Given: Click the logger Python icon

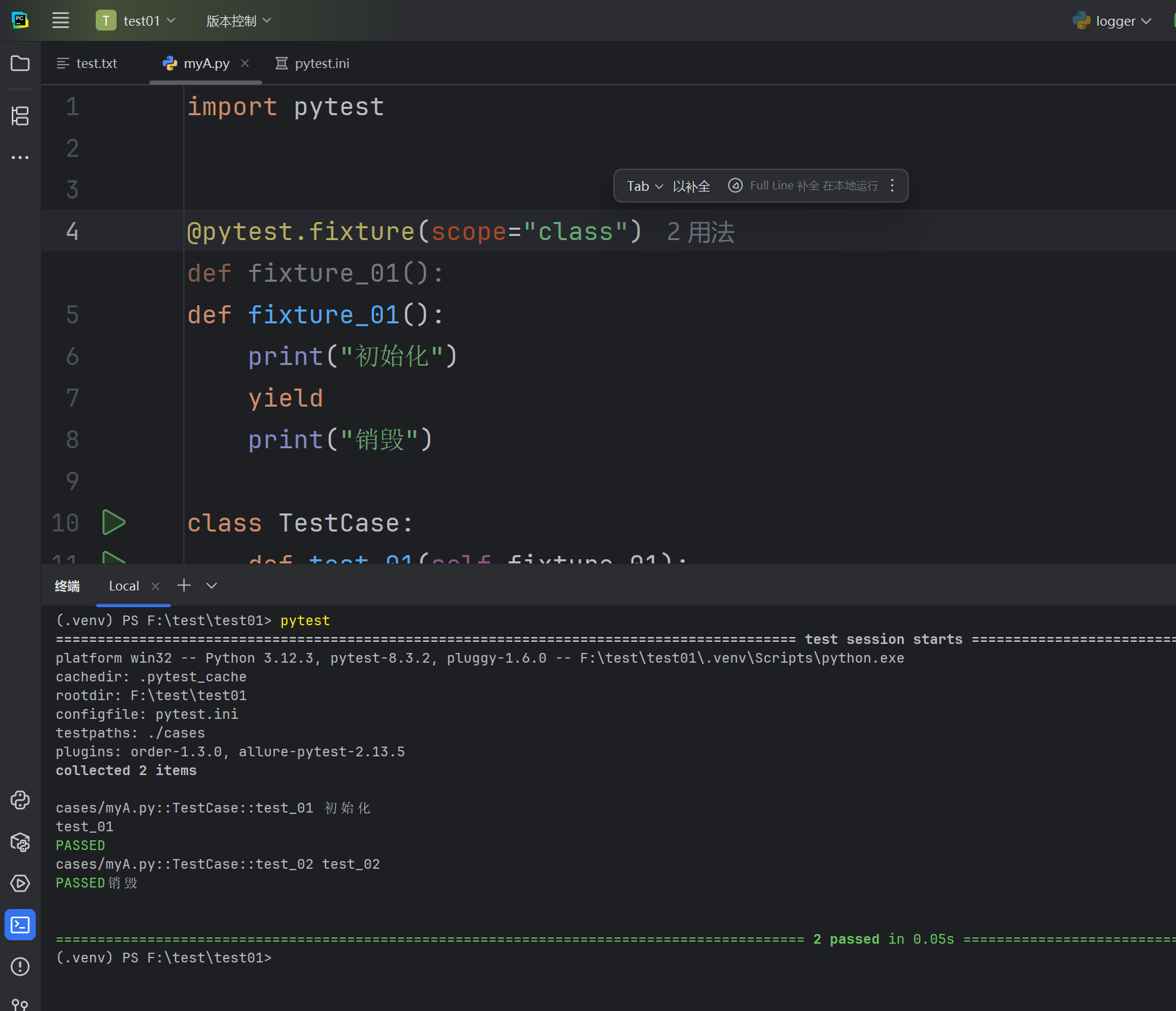Looking at the screenshot, I should 1081,21.
